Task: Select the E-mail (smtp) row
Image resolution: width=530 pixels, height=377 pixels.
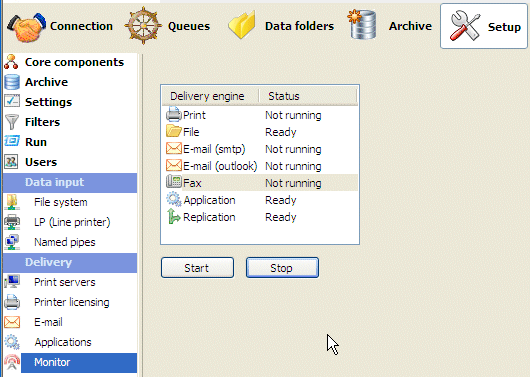Action: pyautogui.click(x=260, y=149)
